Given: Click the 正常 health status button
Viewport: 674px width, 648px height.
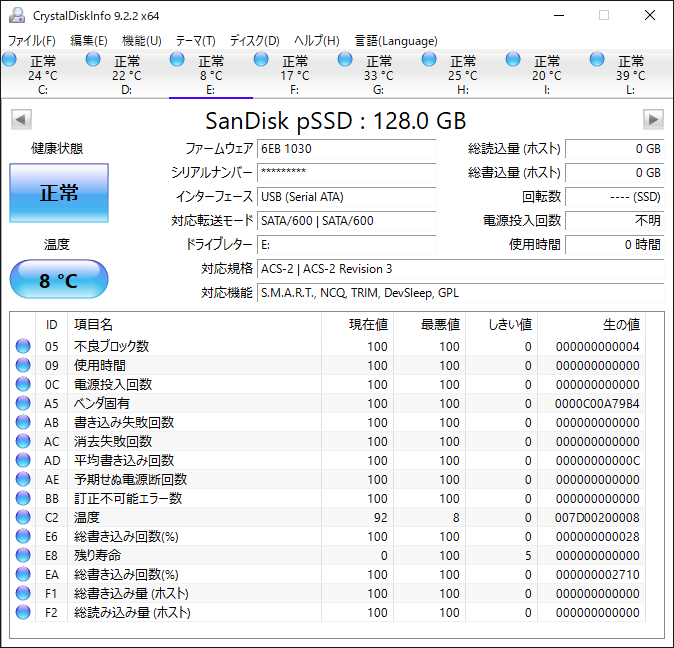Looking at the screenshot, I should coord(59,193).
